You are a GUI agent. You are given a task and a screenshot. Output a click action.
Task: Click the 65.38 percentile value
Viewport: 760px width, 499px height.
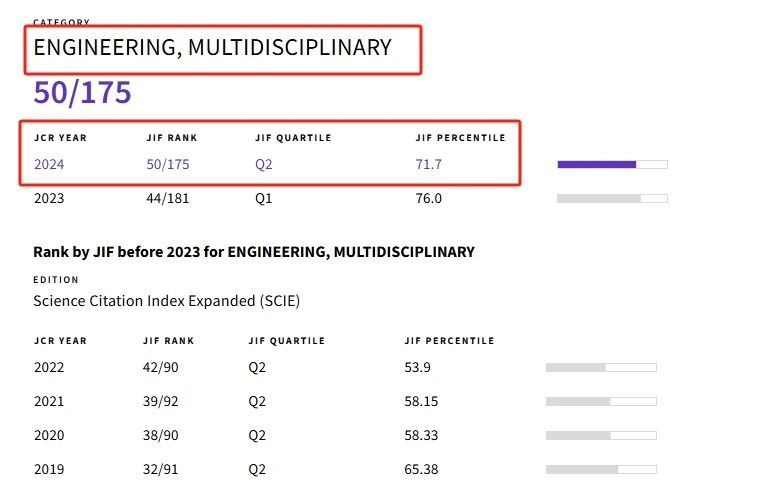pyautogui.click(x=422, y=469)
